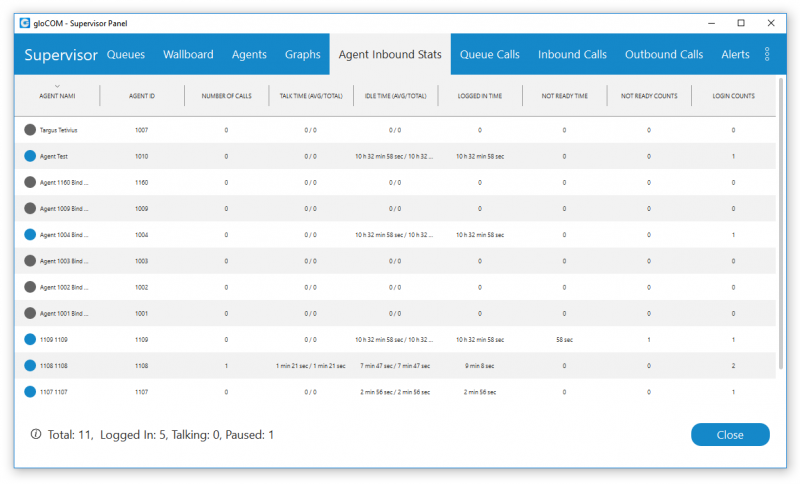Click the talk time 1 min 21 sec cell
The height and width of the screenshot is (484, 800).
pyautogui.click(x=311, y=366)
